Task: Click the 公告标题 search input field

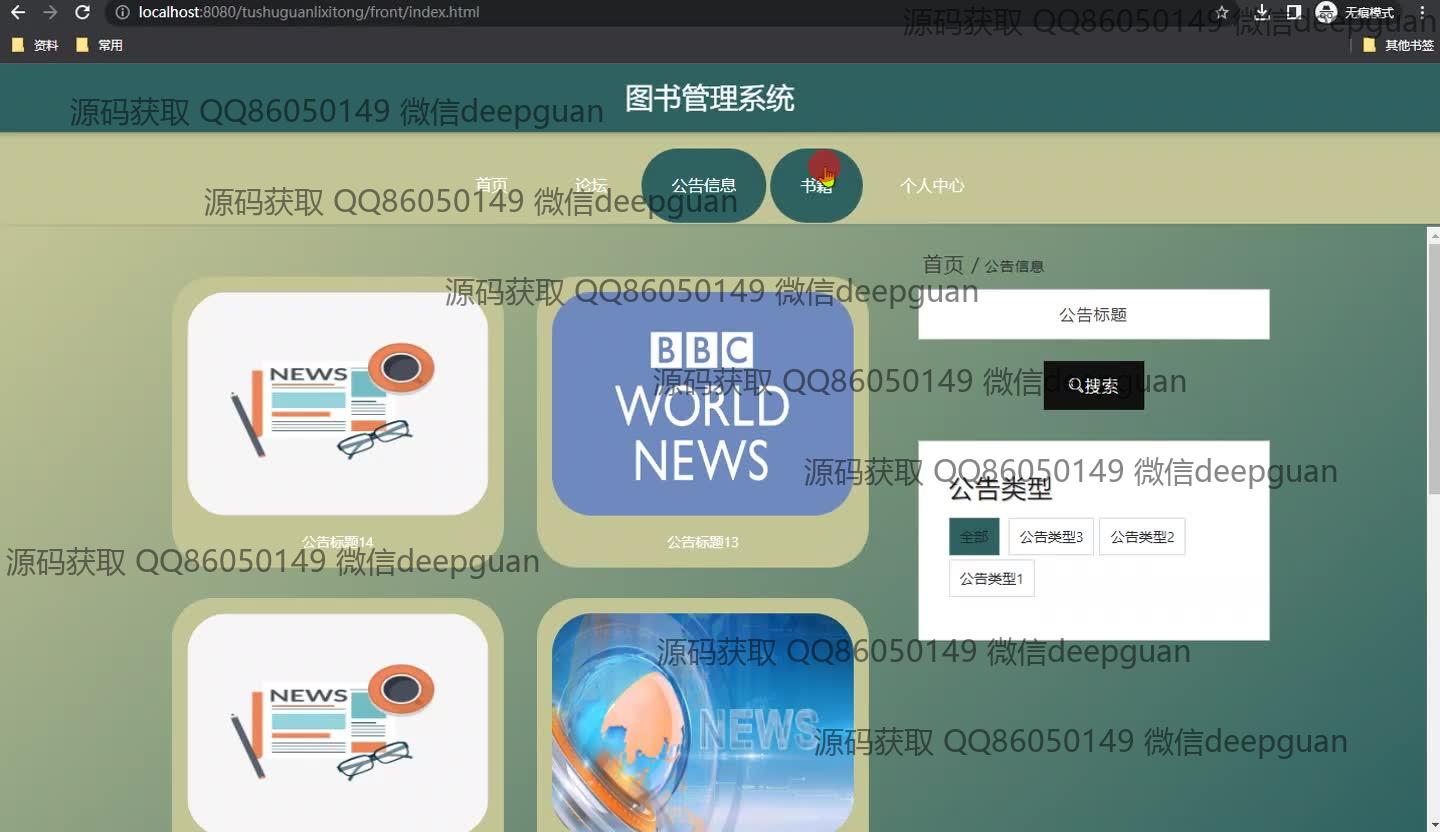Action: click(1094, 315)
